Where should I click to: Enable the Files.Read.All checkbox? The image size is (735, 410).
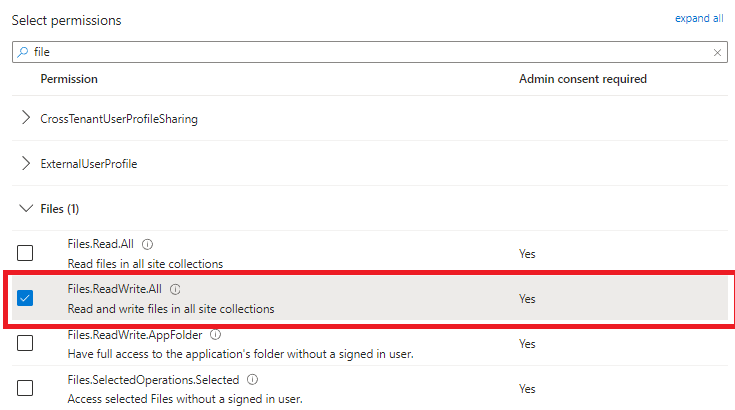tap(25, 253)
